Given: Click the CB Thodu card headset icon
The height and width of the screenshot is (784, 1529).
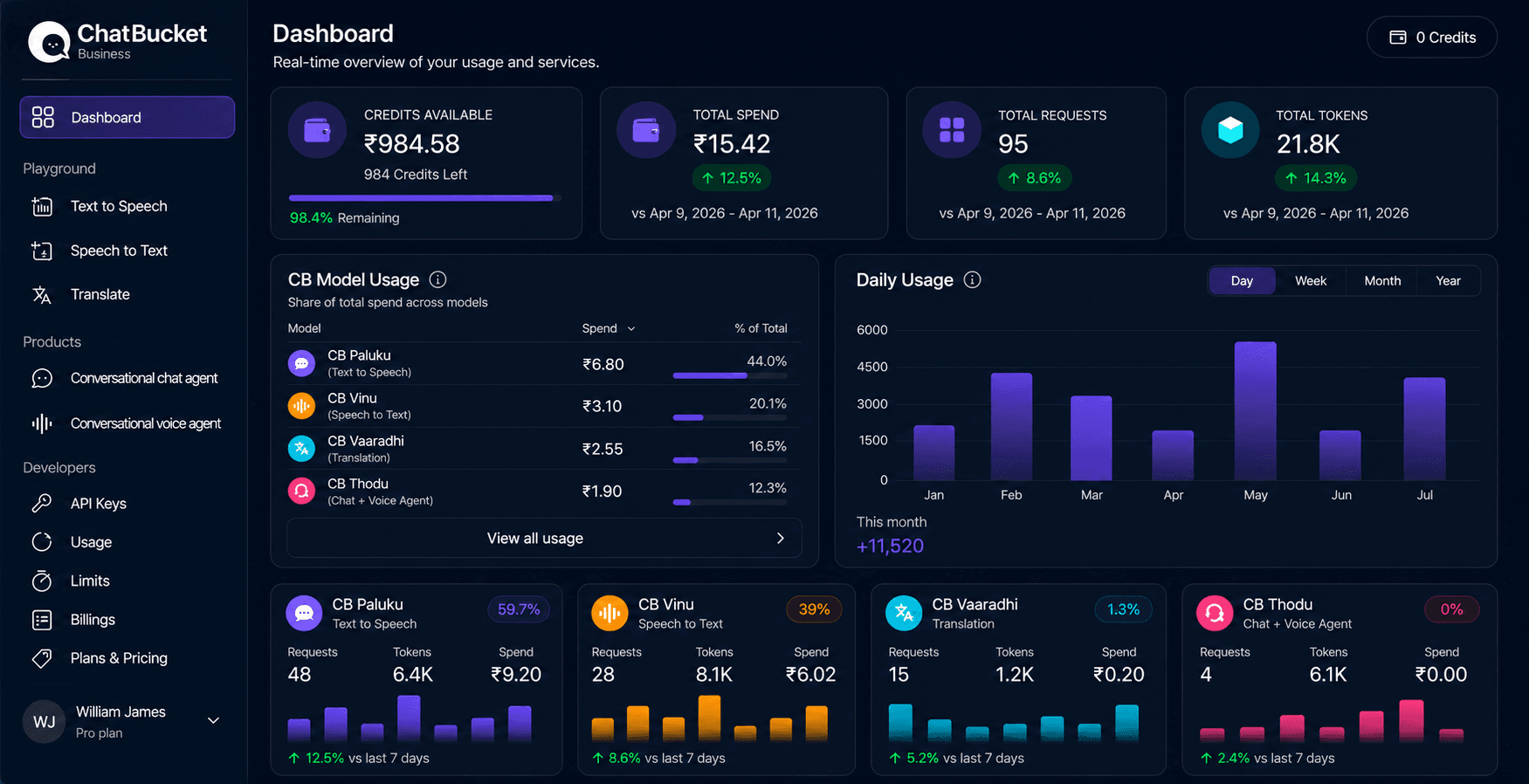Looking at the screenshot, I should coord(1215,613).
